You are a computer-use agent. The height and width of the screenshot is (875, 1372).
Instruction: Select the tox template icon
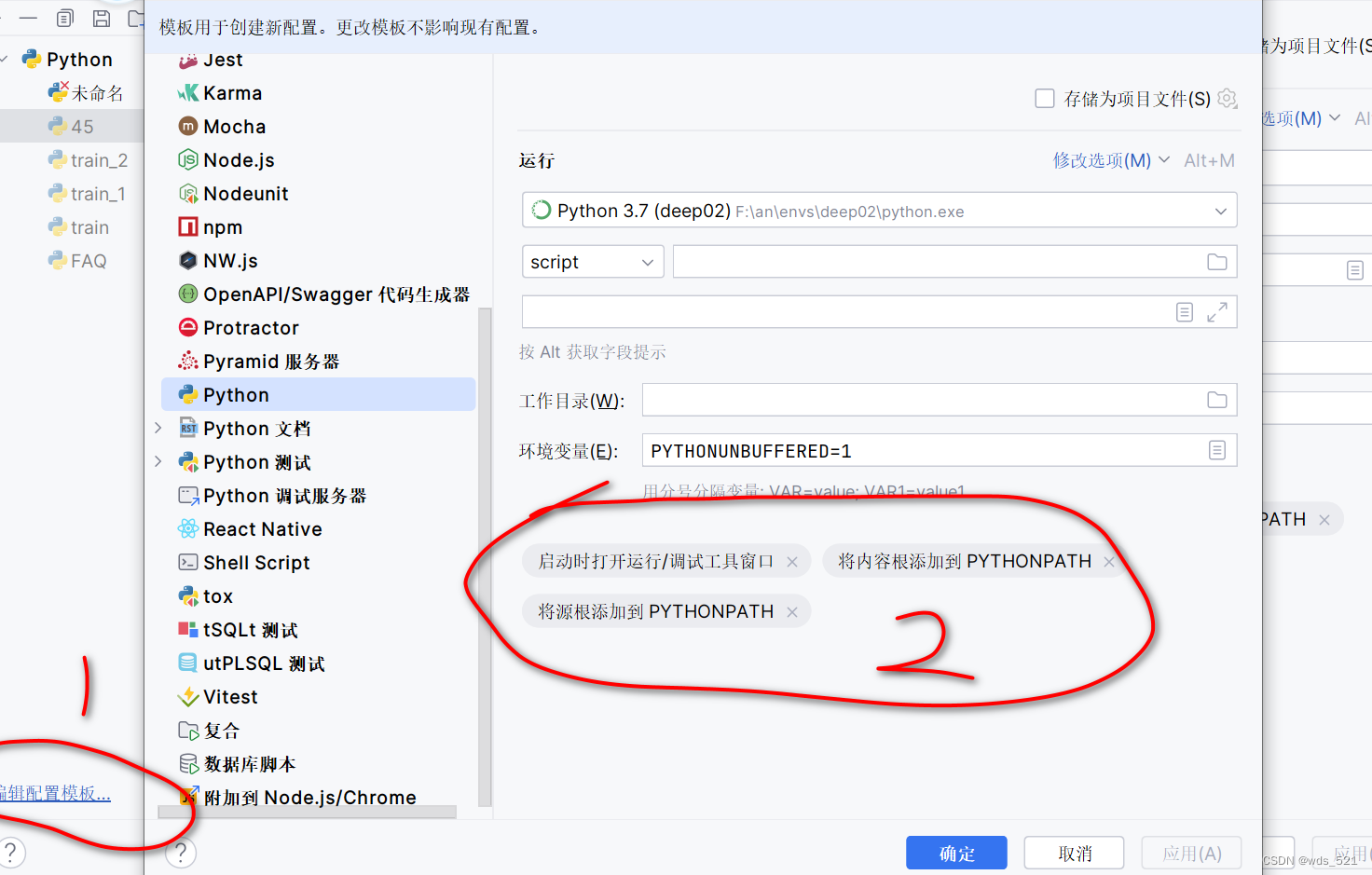[188, 596]
